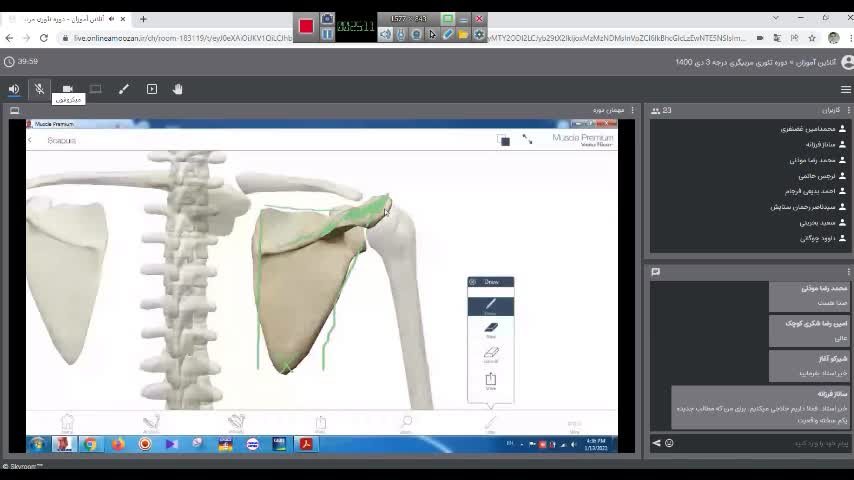Take a screenshot with recorder camera icon
The image size is (854, 480).
coord(327,18)
